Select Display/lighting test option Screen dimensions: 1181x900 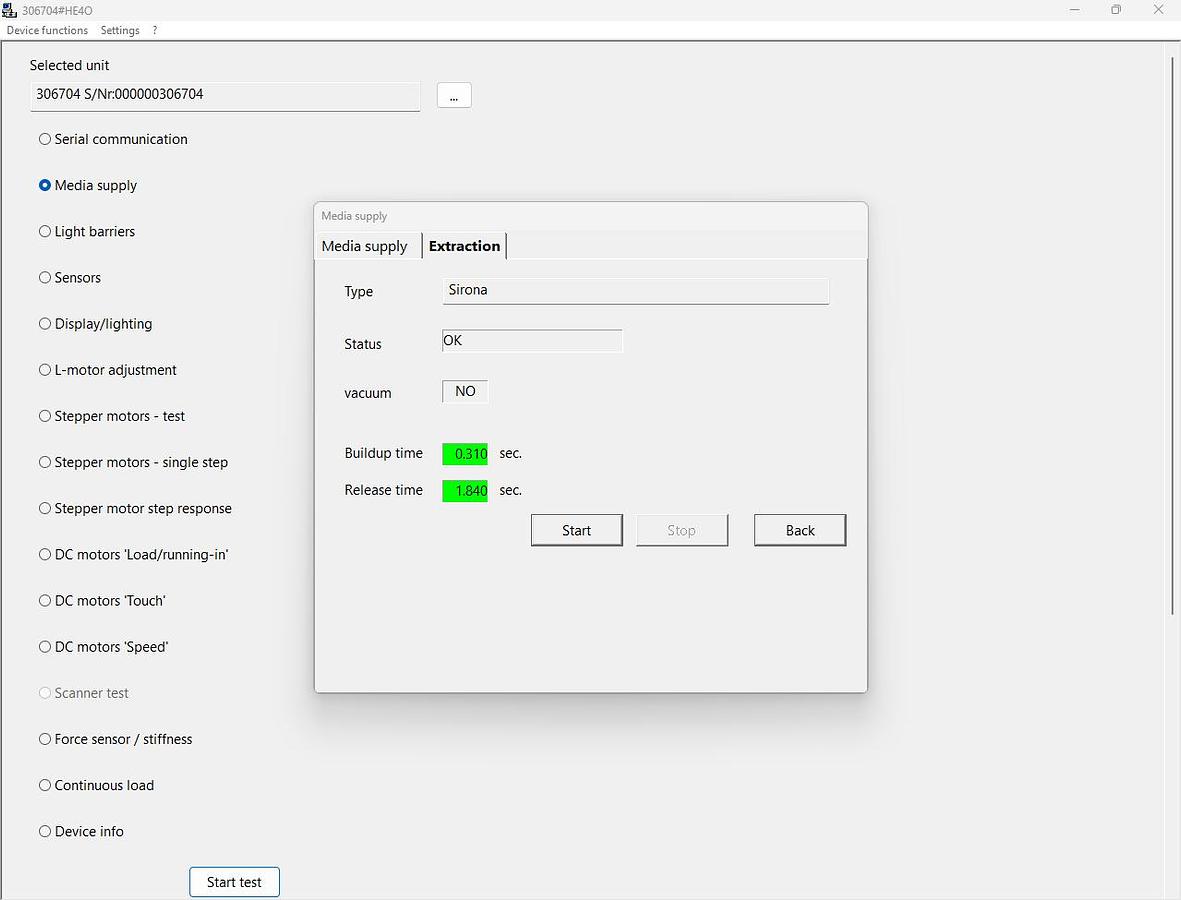coord(45,324)
